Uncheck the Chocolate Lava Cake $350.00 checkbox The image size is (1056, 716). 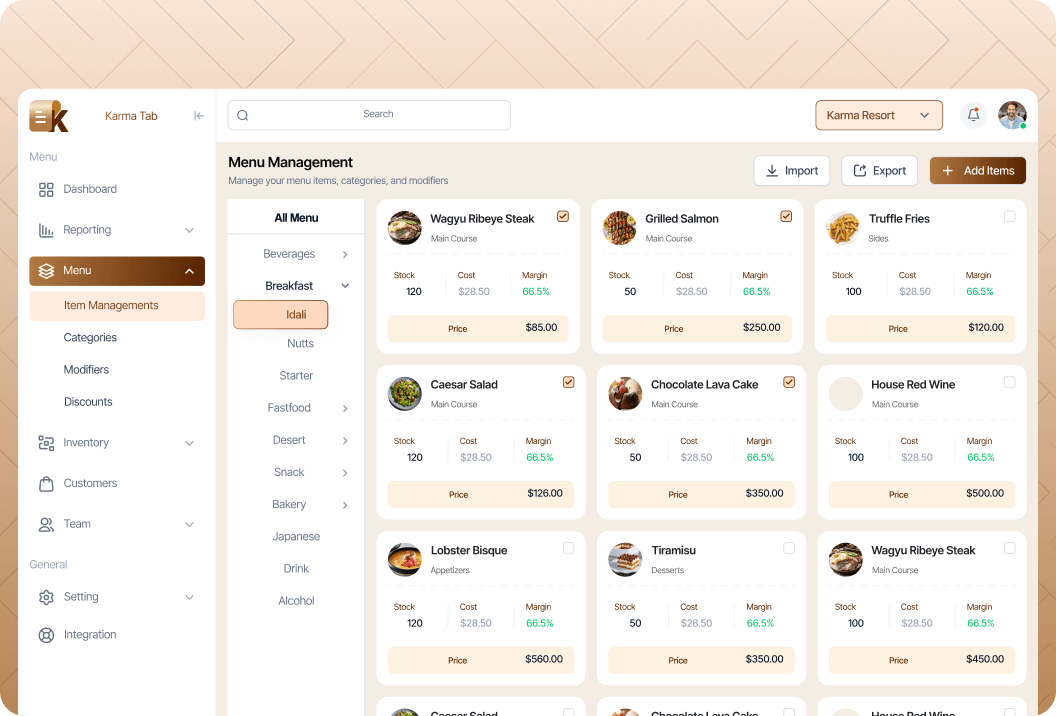tap(789, 382)
